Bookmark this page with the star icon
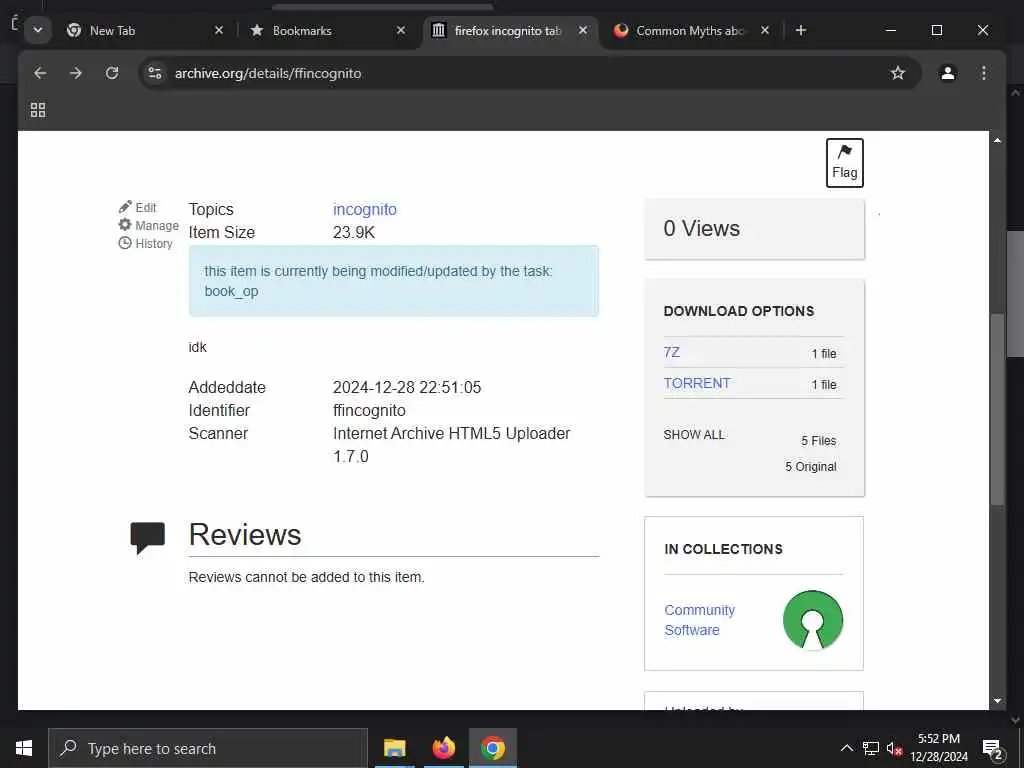The width and height of the screenshot is (1024, 768). point(898,73)
